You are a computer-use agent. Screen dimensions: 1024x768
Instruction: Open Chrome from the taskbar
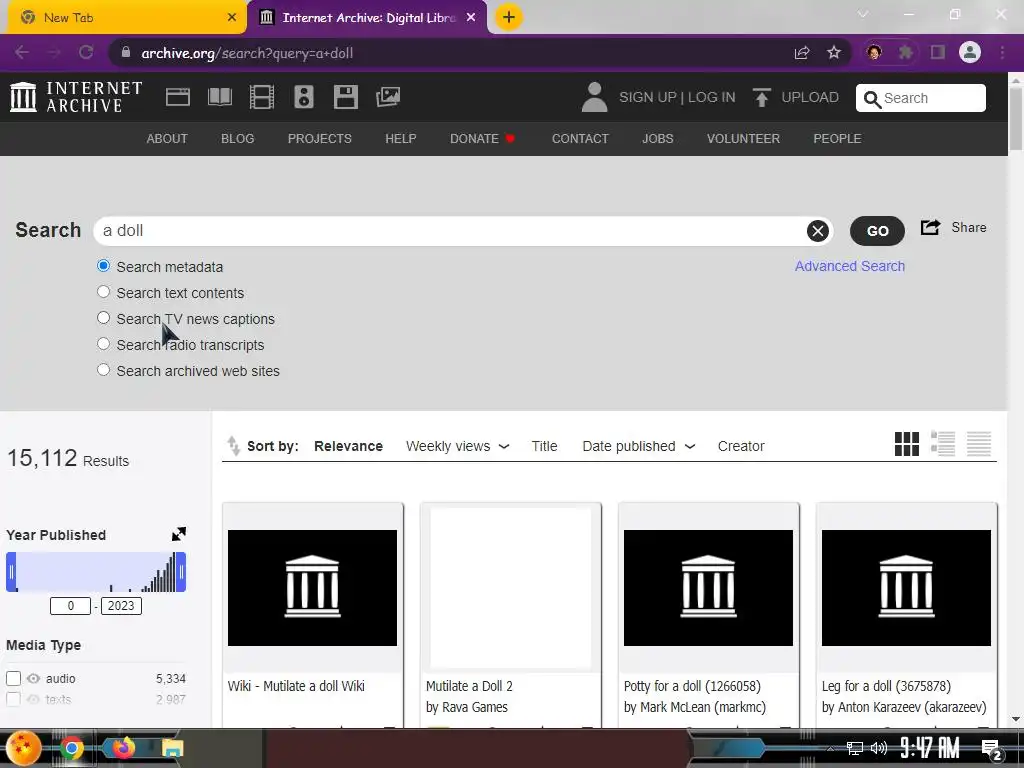click(x=71, y=748)
